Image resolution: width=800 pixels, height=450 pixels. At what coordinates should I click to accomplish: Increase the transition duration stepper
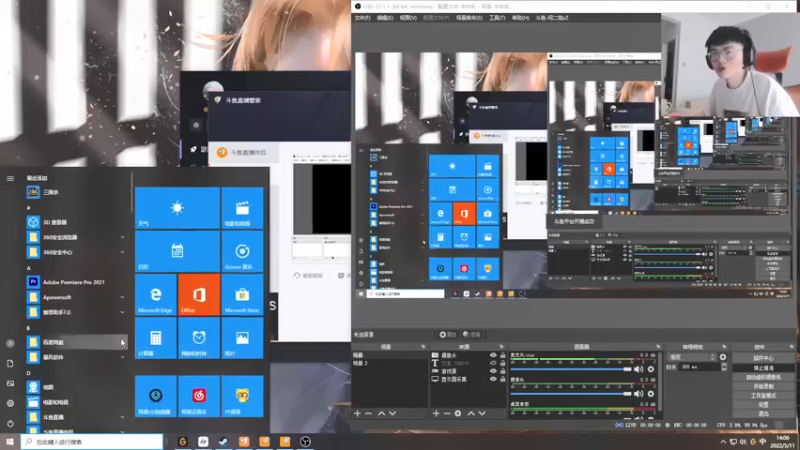723,365
